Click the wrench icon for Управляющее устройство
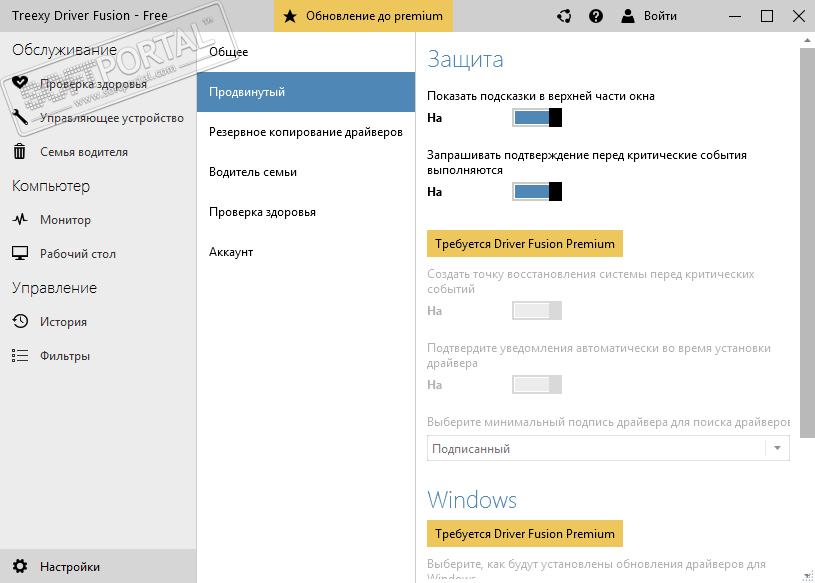 pyautogui.click(x=20, y=117)
